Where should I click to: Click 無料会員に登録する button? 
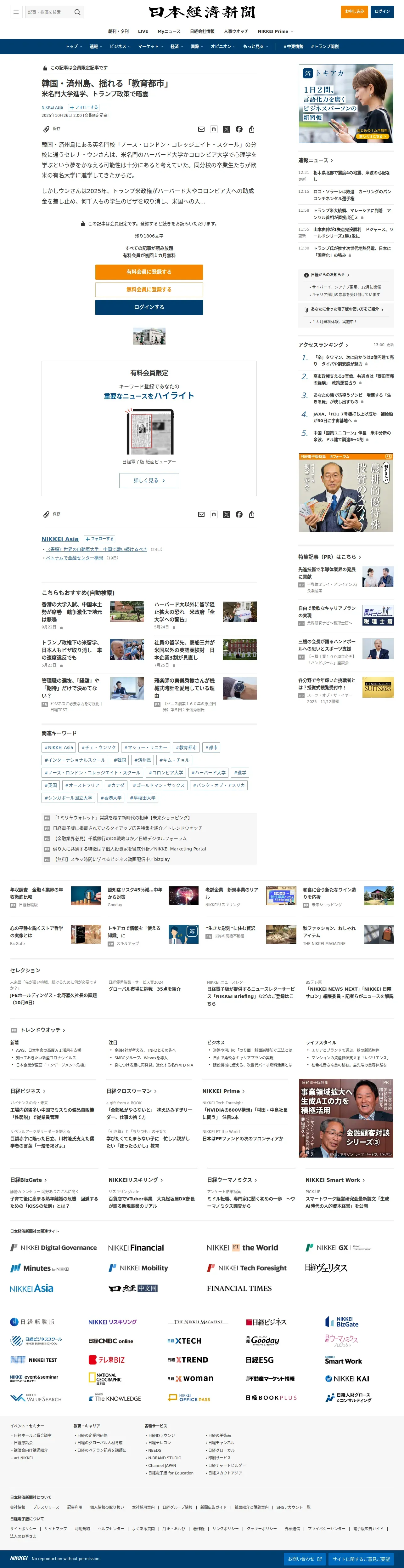(149, 290)
